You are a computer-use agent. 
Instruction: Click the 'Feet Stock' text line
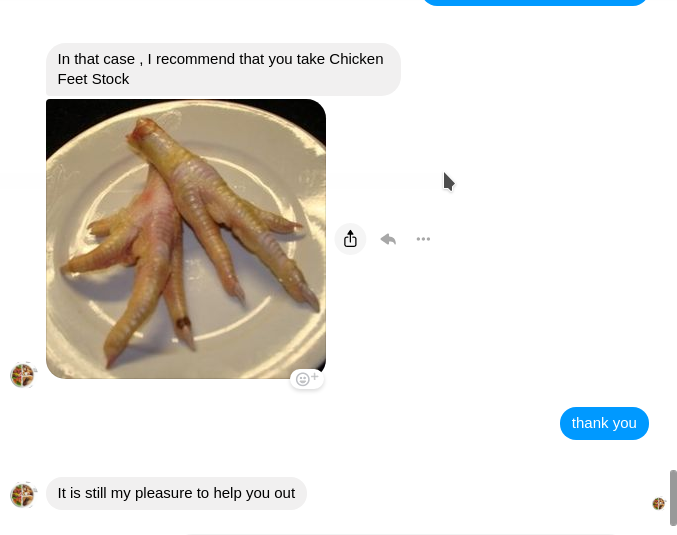(93, 79)
